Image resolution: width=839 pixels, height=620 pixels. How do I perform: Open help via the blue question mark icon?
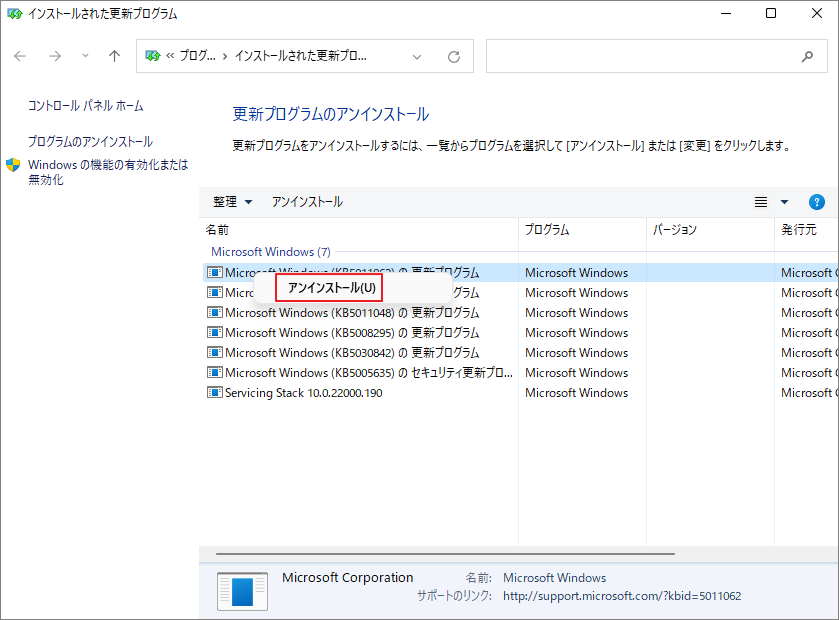pyautogui.click(x=817, y=201)
